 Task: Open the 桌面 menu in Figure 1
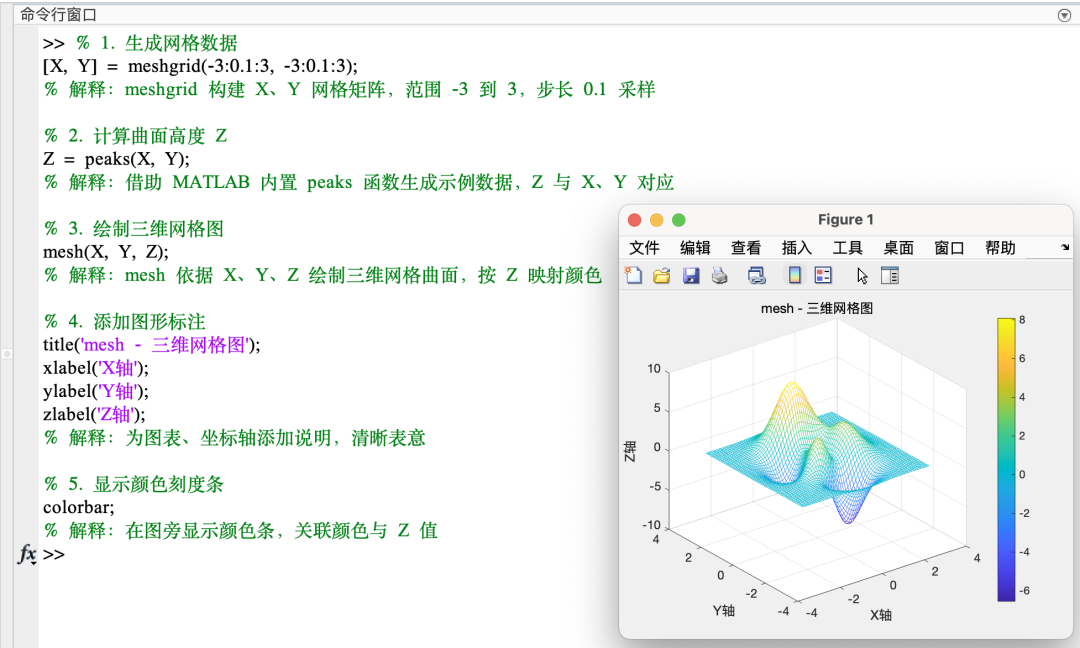click(x=898, y=248)
